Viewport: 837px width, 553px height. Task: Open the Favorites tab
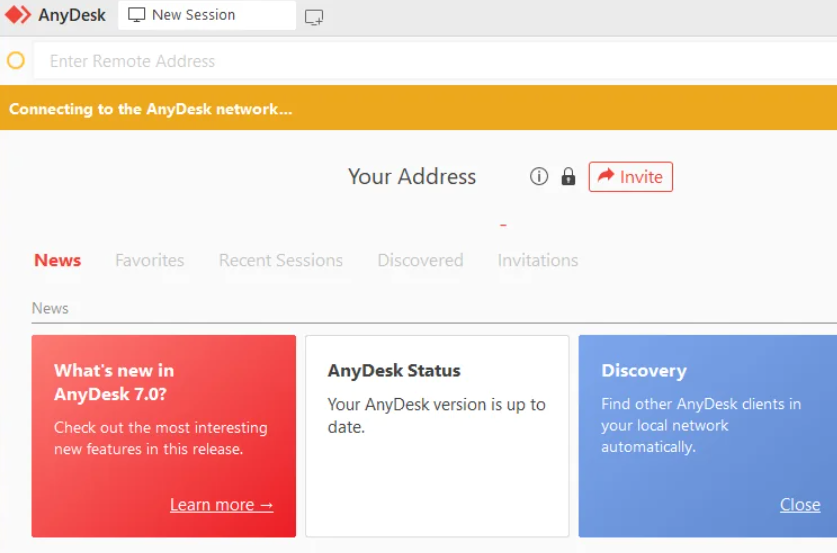pos(149,260)
